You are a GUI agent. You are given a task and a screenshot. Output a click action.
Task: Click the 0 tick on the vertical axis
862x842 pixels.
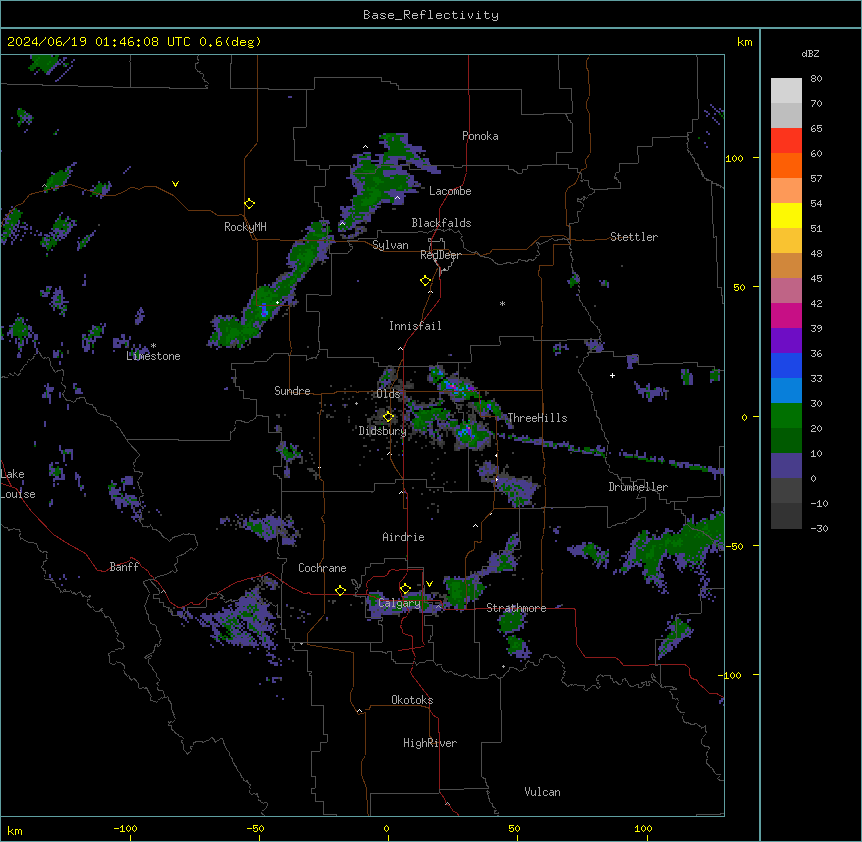tap(744, 417)
